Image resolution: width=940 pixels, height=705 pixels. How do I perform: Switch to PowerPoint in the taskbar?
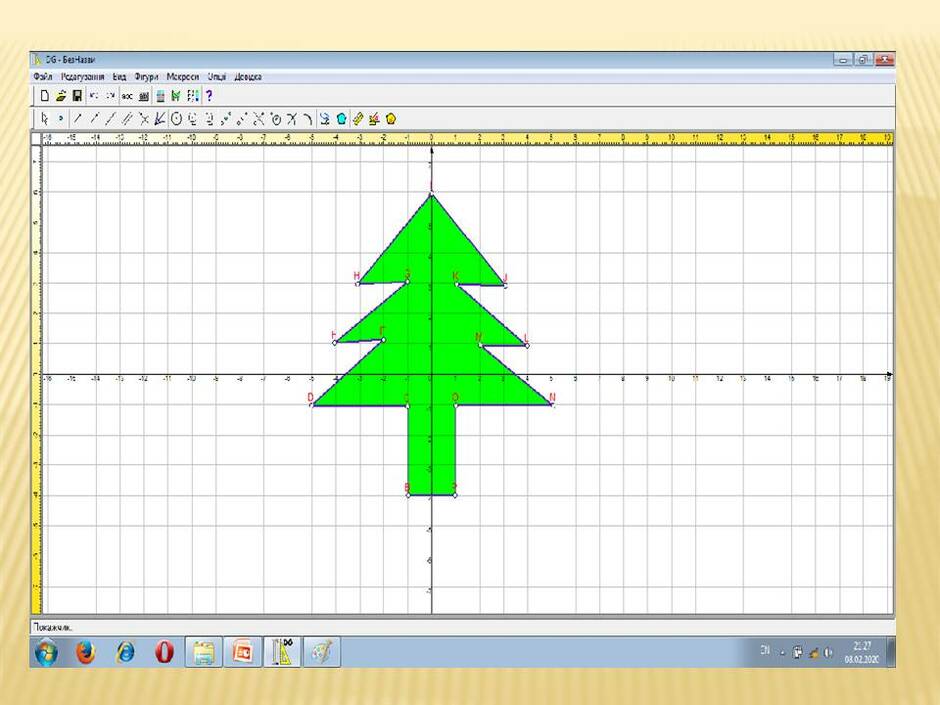click(243, 652)
